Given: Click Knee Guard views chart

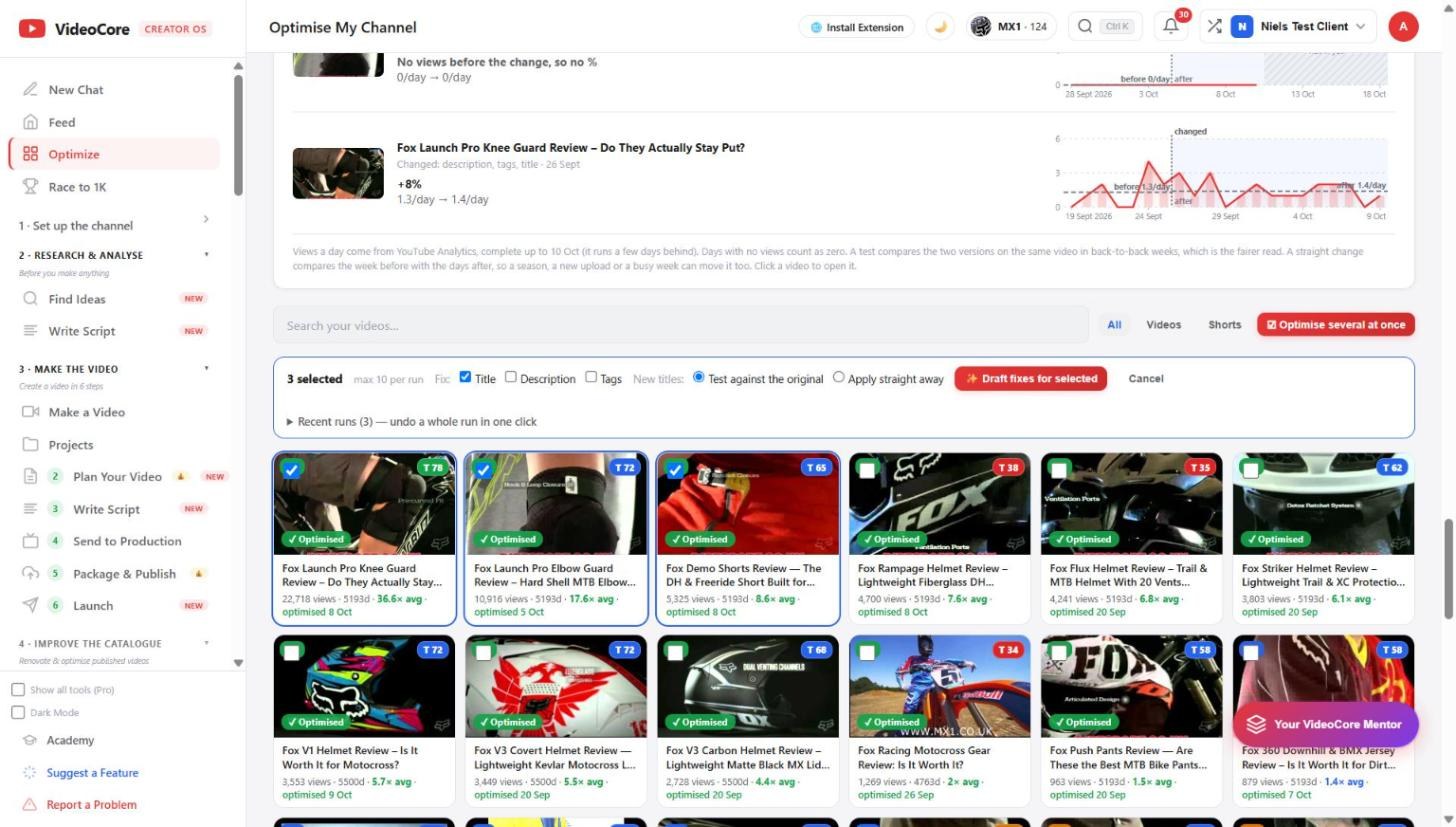Looking at the screenshot, I should tap(1223, 173).
